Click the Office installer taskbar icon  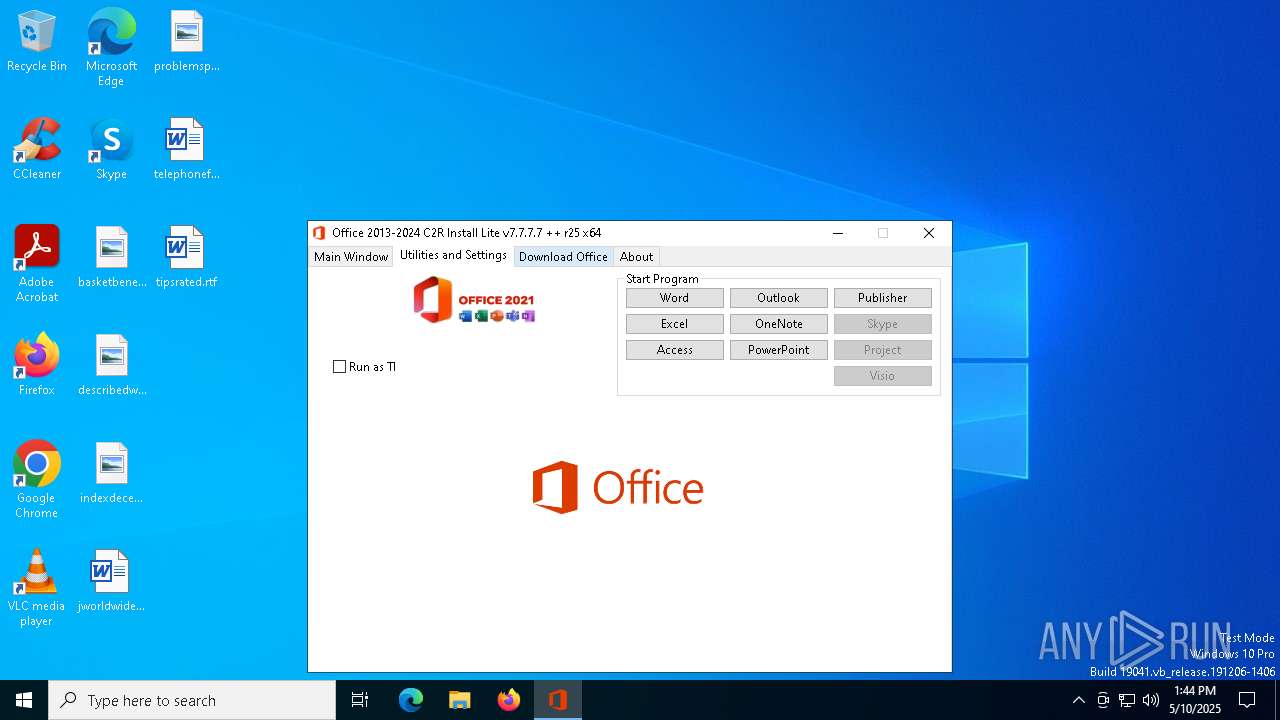point(558,700)
